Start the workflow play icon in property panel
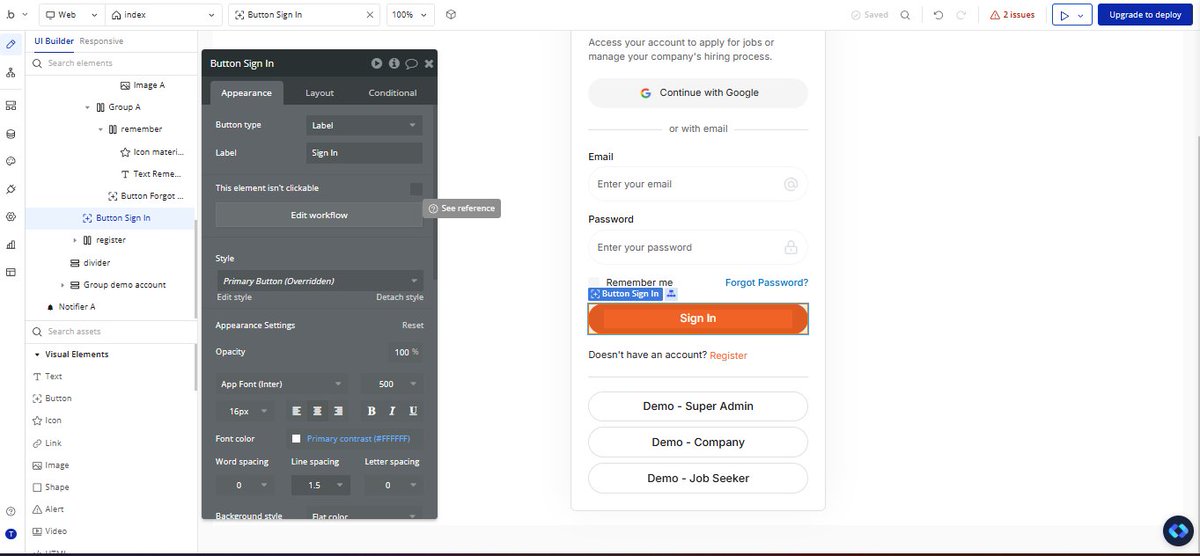 point(377,63)
